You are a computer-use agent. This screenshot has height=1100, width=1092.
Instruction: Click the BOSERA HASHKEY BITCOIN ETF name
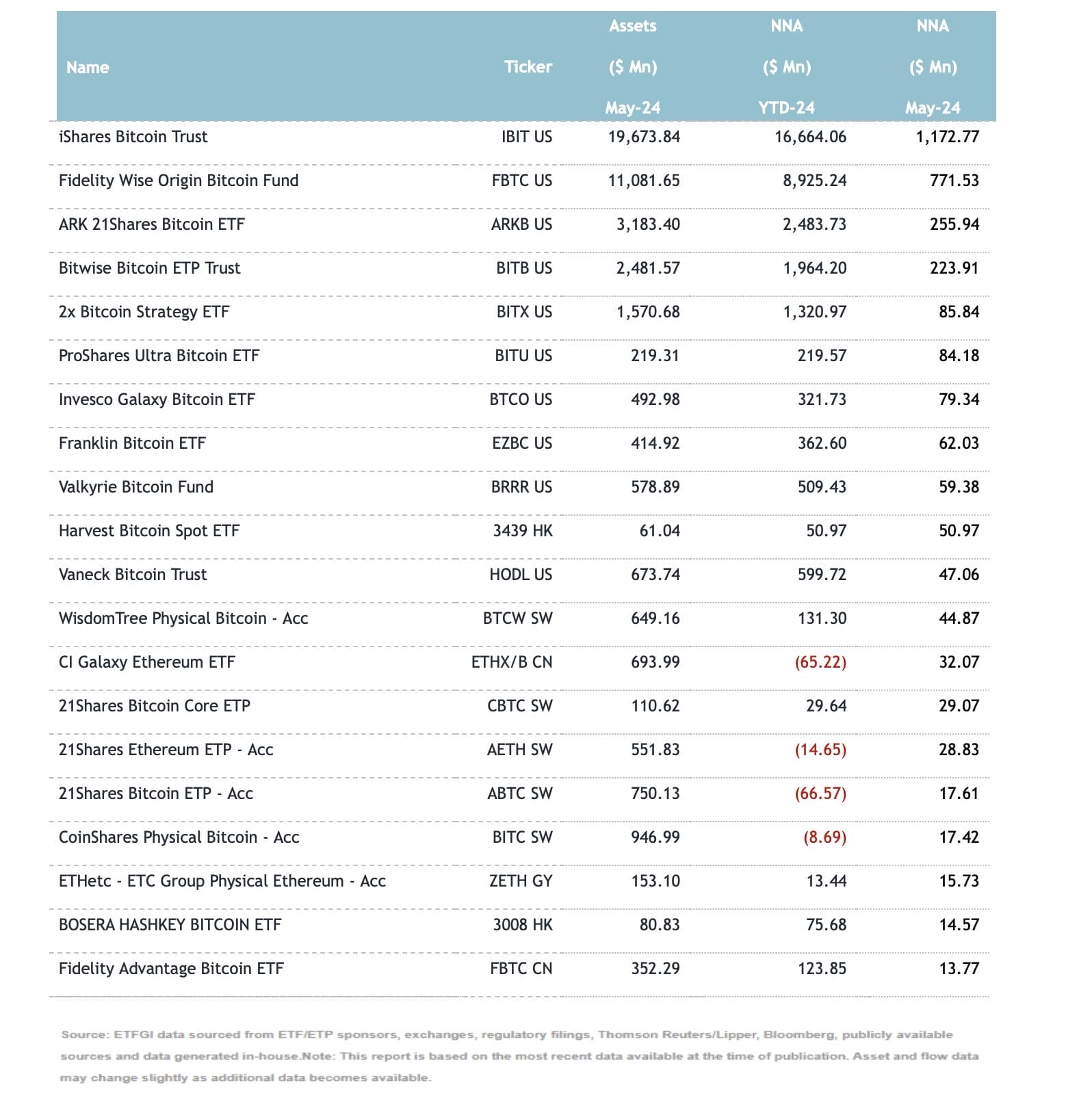tap(170, 925)
